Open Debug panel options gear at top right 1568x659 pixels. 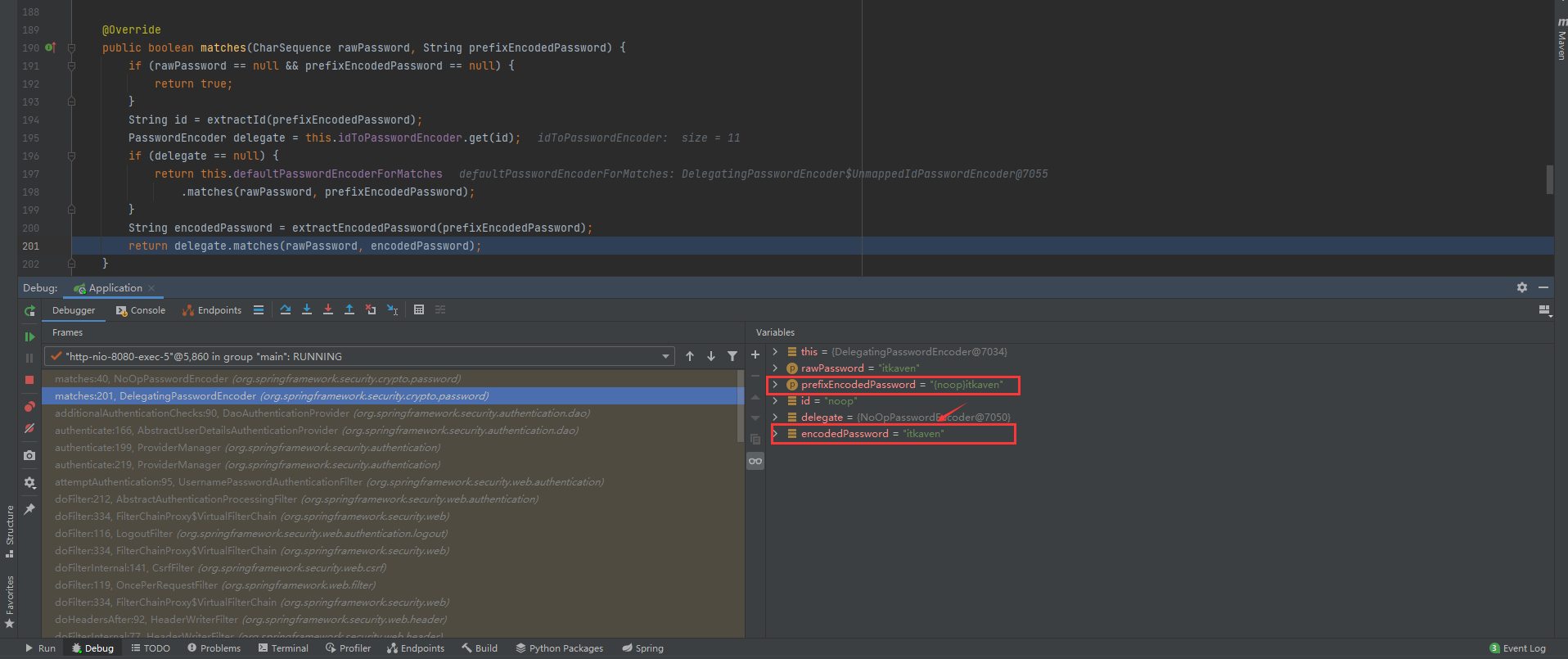click(1522, 287)
